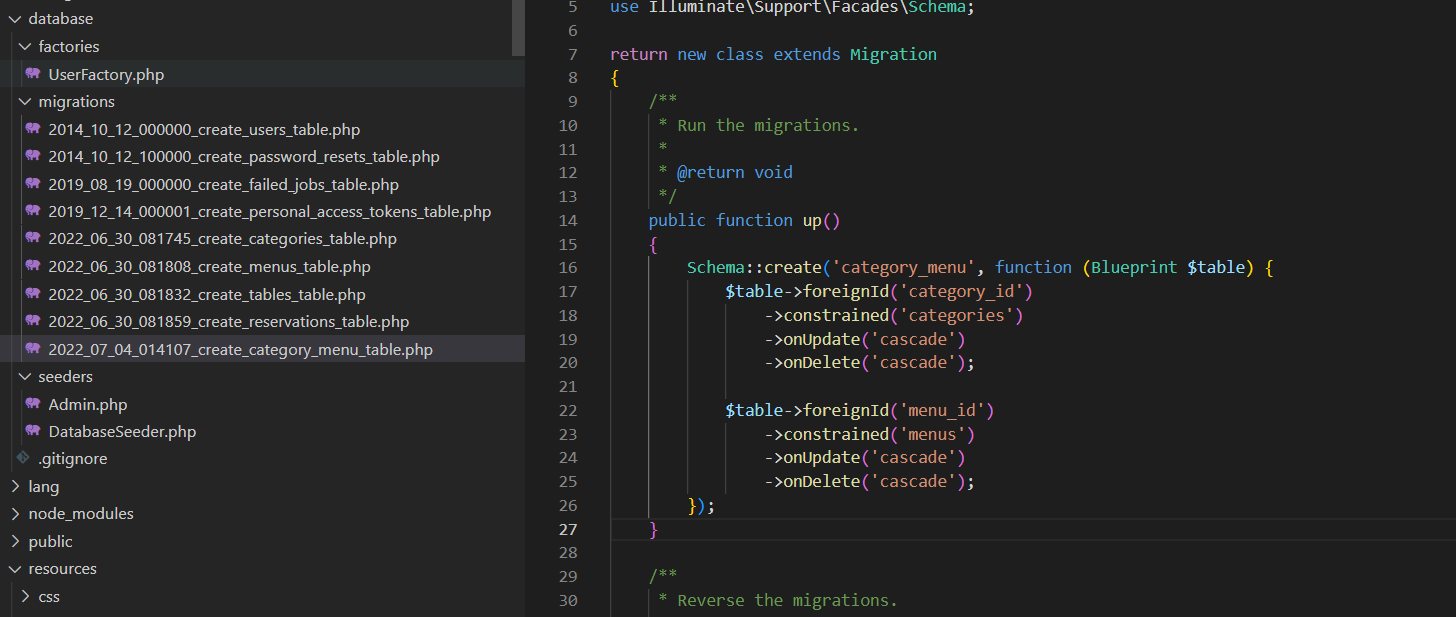Click onUpdate('cascade') on line 24
This screenshot has height=617, width=1456.
[874, 457]
